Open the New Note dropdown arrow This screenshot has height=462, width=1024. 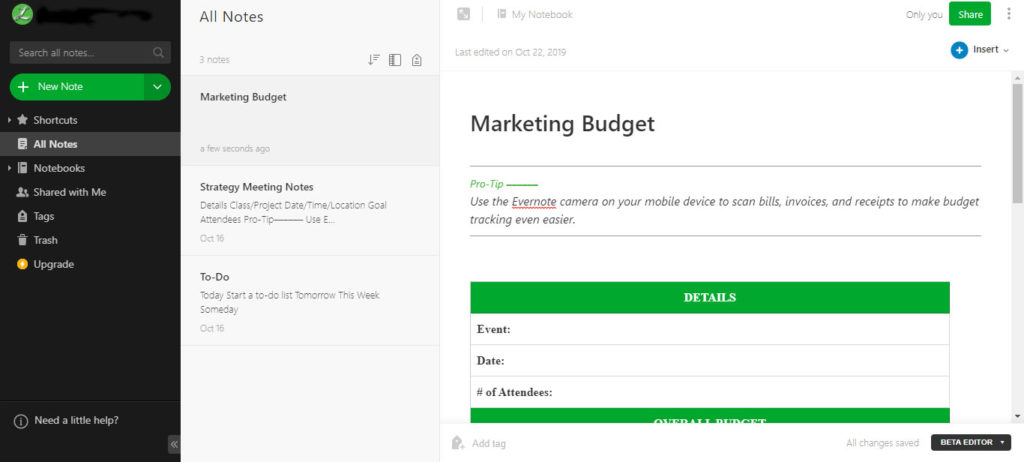[x=157, y=87]
